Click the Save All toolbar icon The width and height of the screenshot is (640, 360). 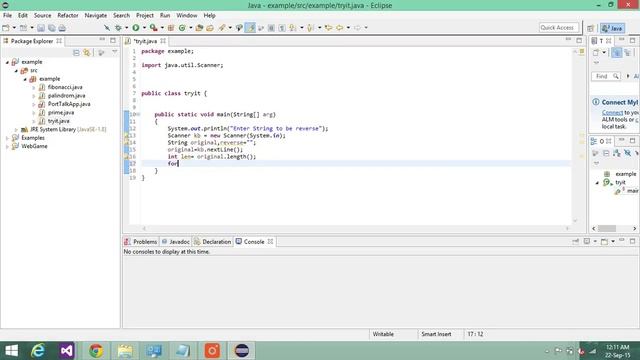tap(51, 28)
